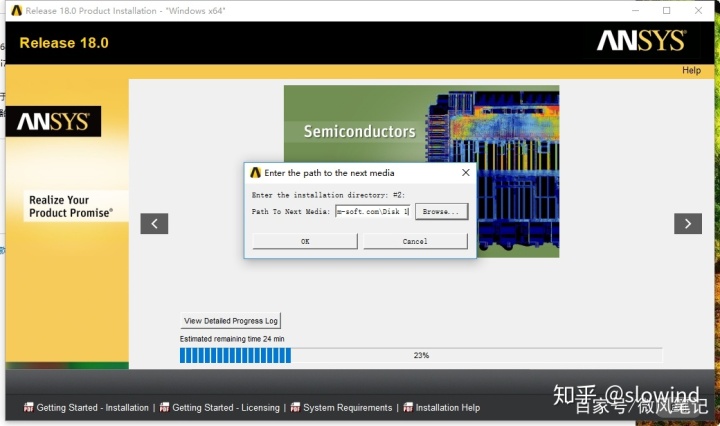Image resolution: width=720 pixels, height=426 pixels.
Task: Open the Installation Help document
Action: pyautogui.click(x=448, y=408)
